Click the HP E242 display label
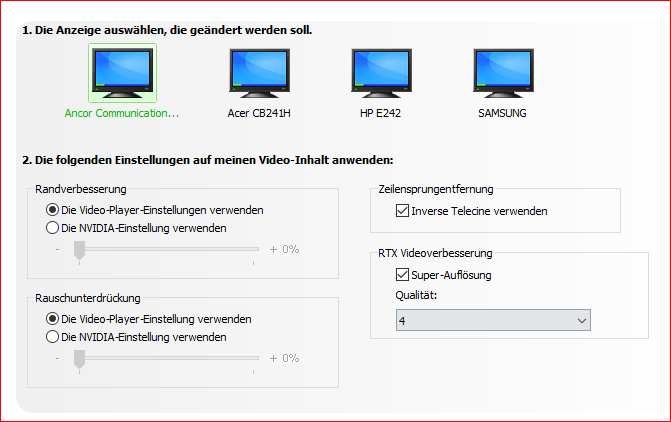The width and height of the screenshot is (671, 422). pyautogui.click(x=380, y=113)
